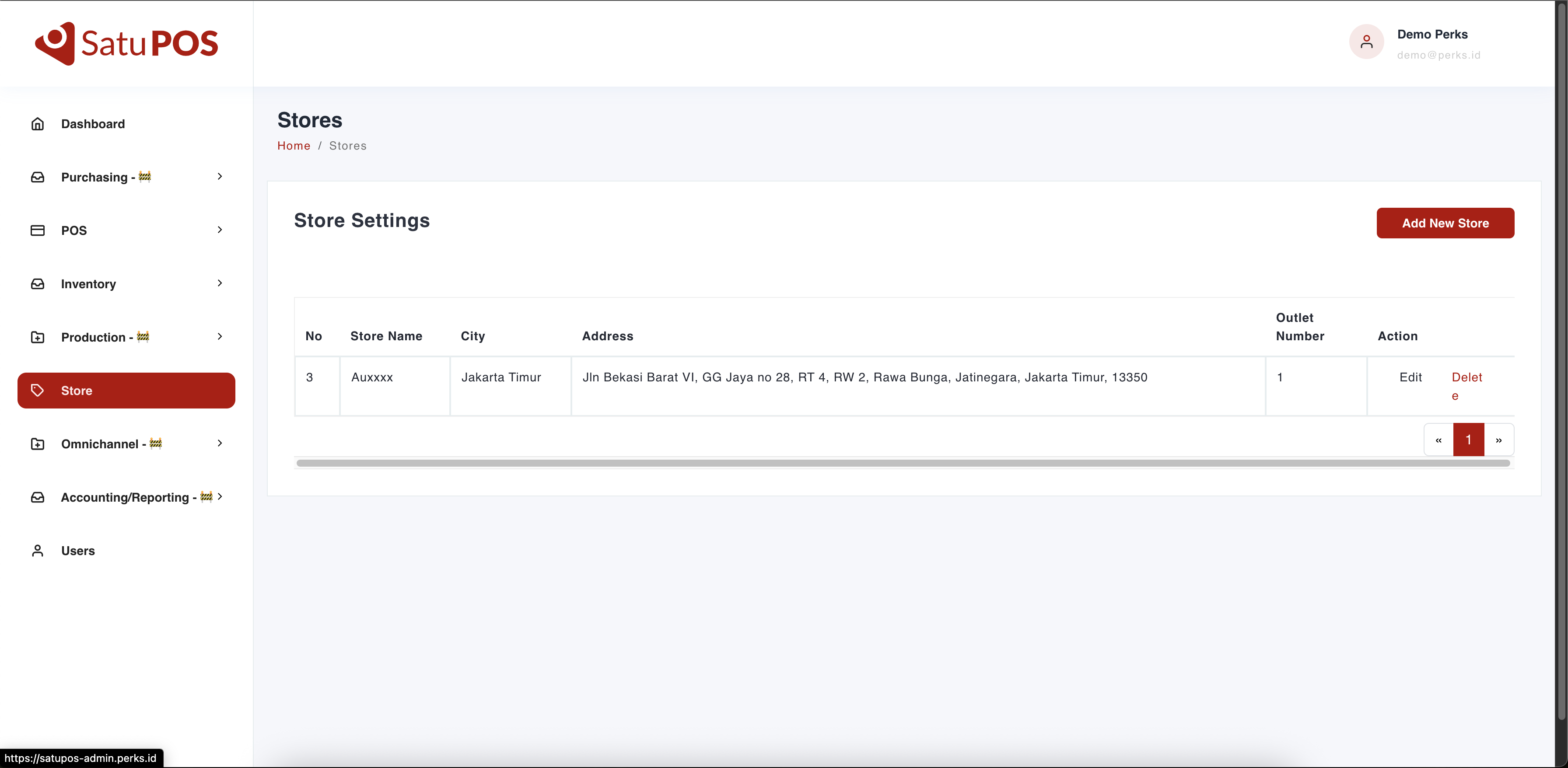Expand the Purchasing menu chevron

pyautogui.click(x=220, y=177)
